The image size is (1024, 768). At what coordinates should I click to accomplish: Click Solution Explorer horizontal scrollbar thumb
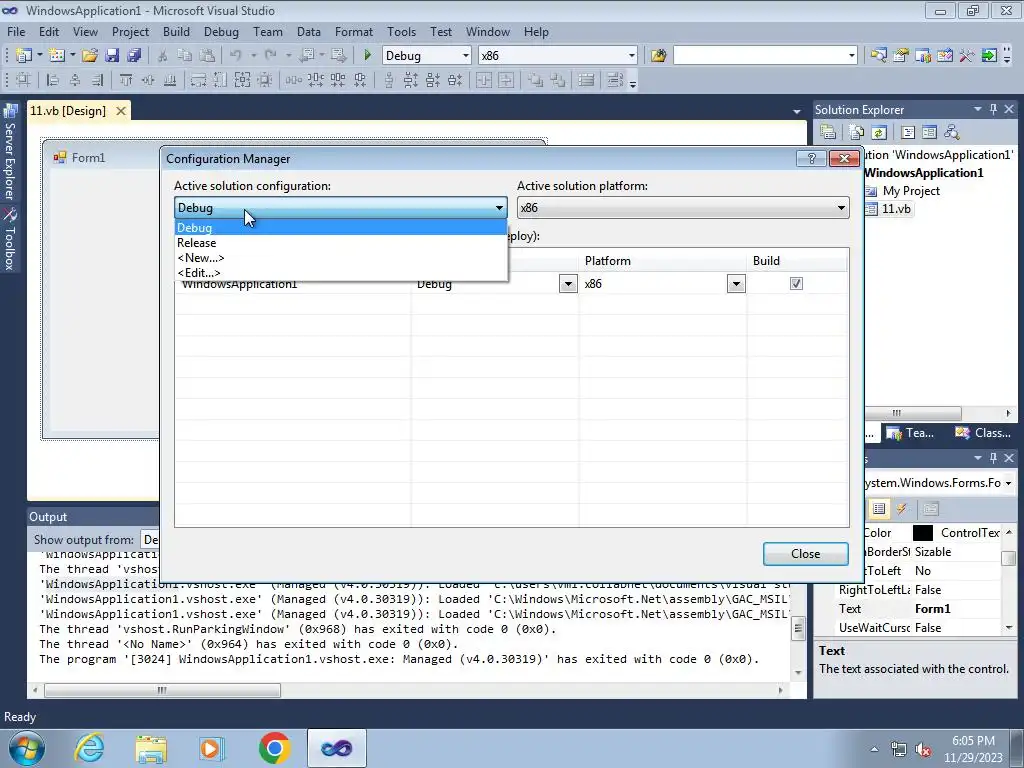point(912,413)
